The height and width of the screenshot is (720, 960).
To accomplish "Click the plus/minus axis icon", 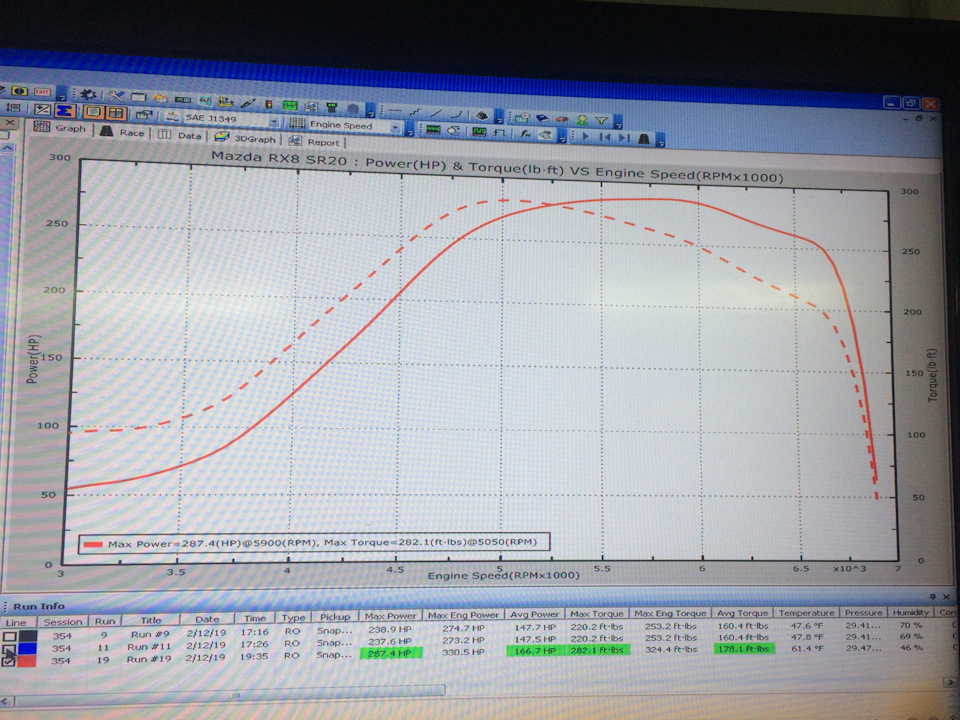I will (42, 109).
